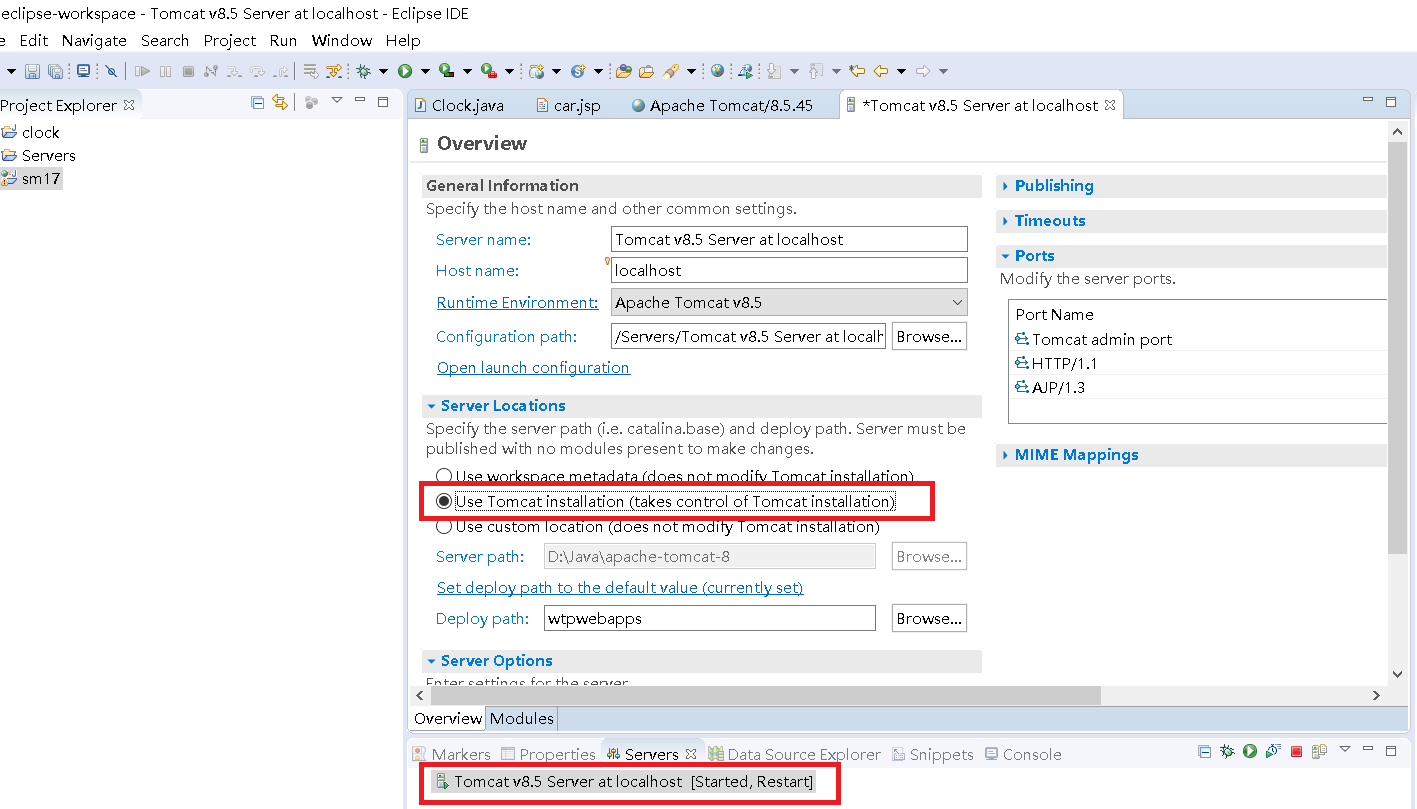The width and height of the screenshot is (1417, 809).
Task: Click the Runtime Environment link
Action: tap(517, 303)
